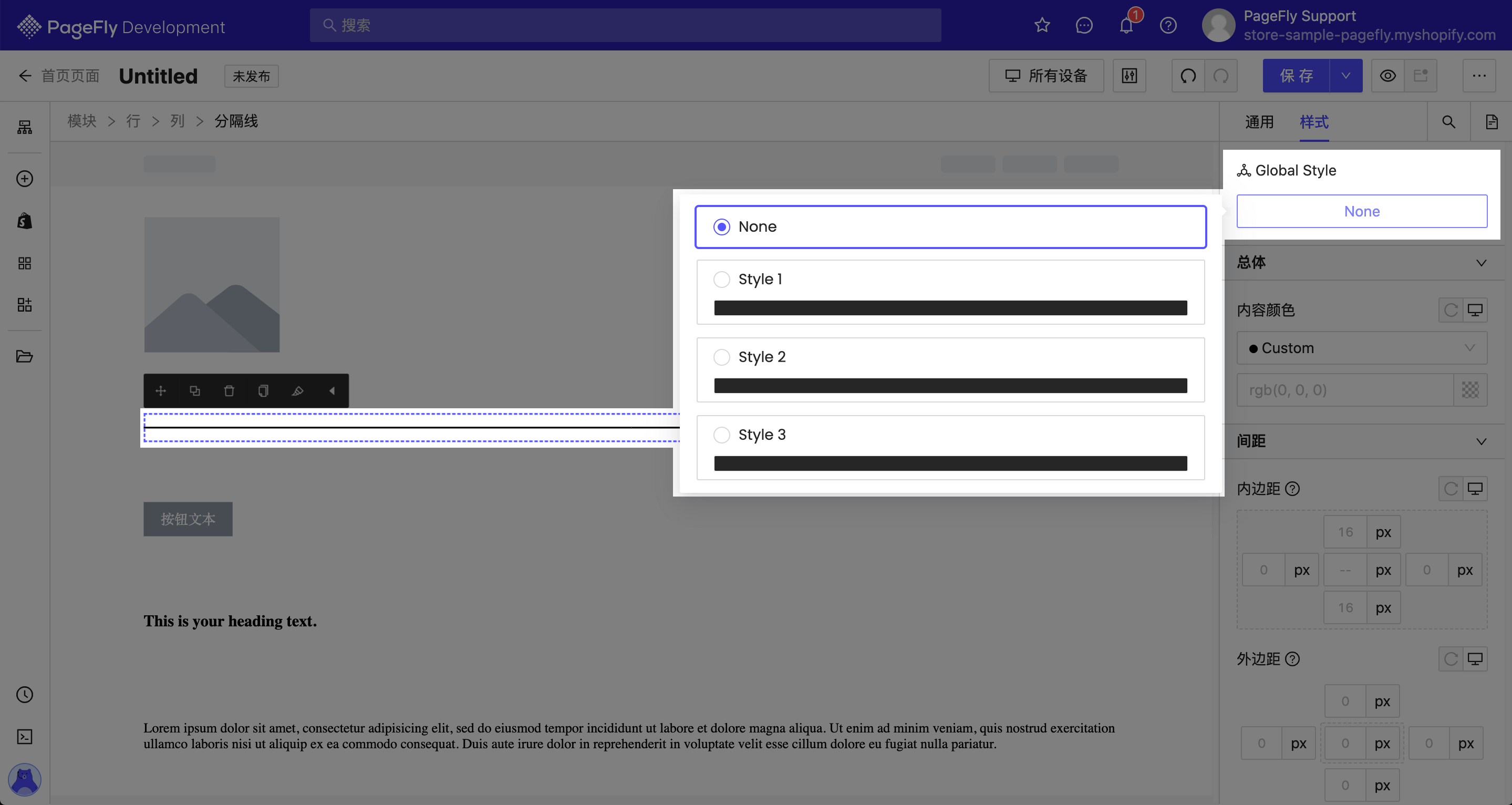
Task: Click the document icon in inspector panel
Action: (x=1492, y=121)
